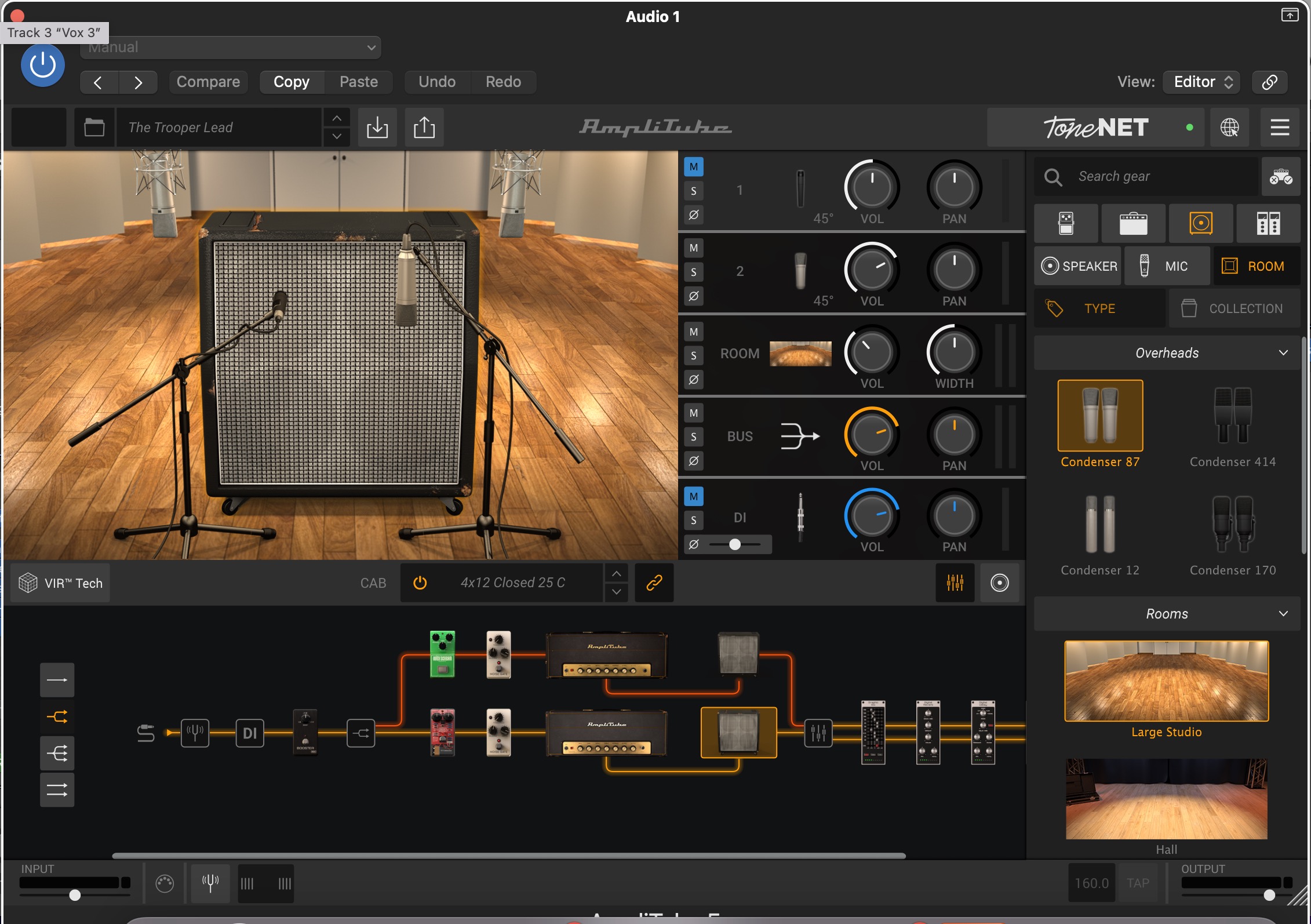
Task: Step to previous cabinet model up arrow
Action: (617, 573)
